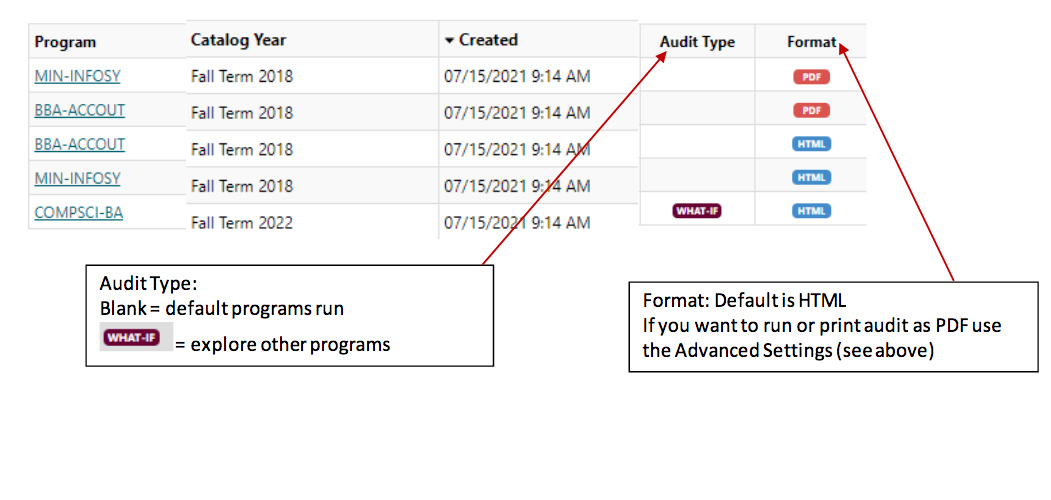Open the MIN-INFOSY link in the fourth row
The width and height of the screenshot is (1051, 500).
coord(77,178)
